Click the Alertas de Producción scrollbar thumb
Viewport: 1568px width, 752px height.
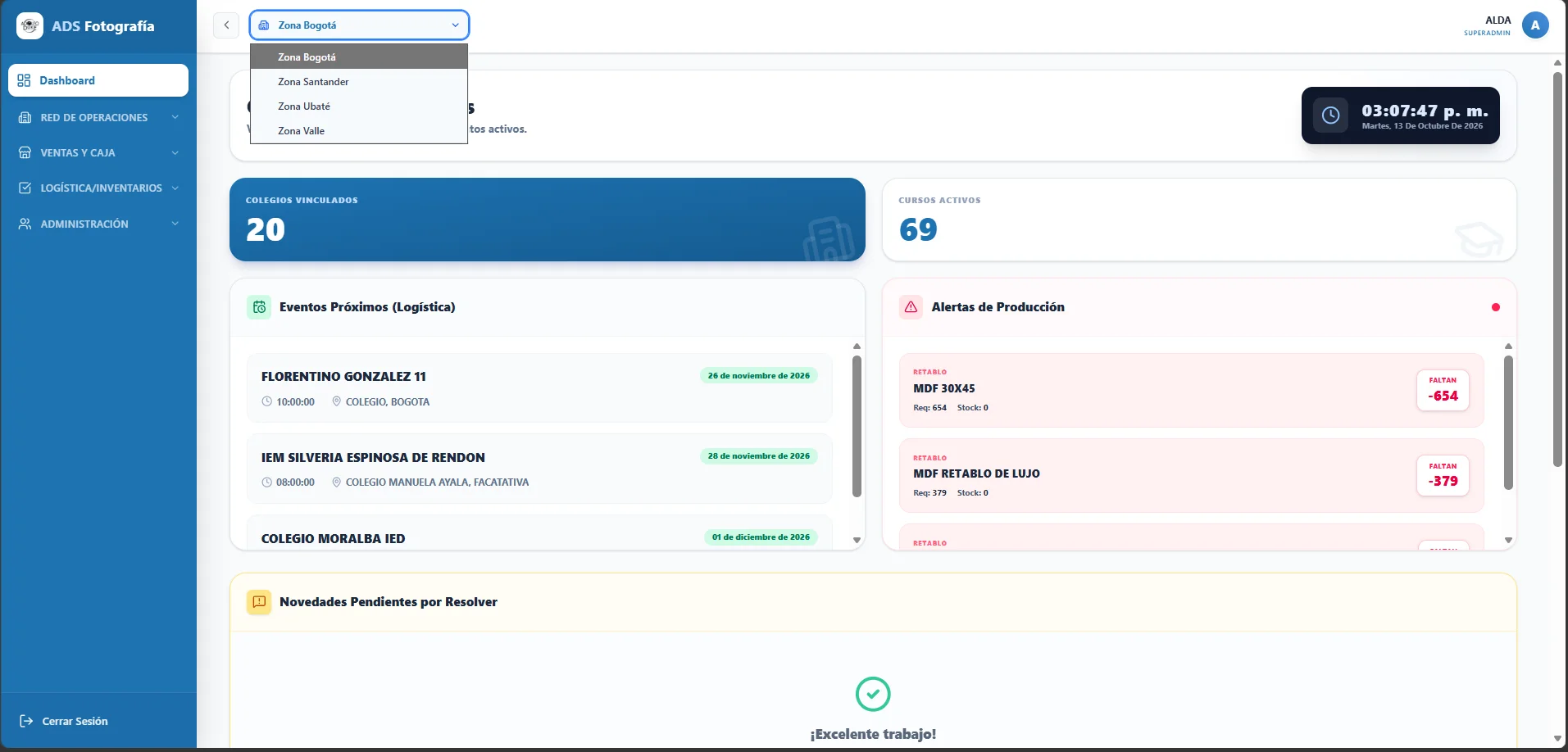(x=1508, y=423)
